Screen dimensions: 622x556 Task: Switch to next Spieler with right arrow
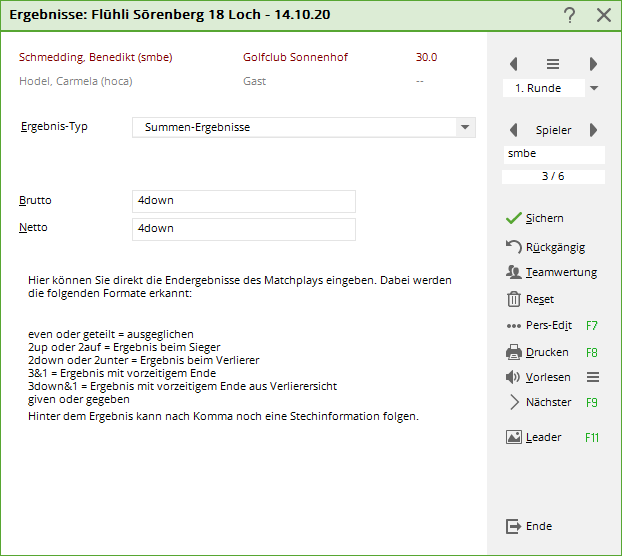(593, 130)
